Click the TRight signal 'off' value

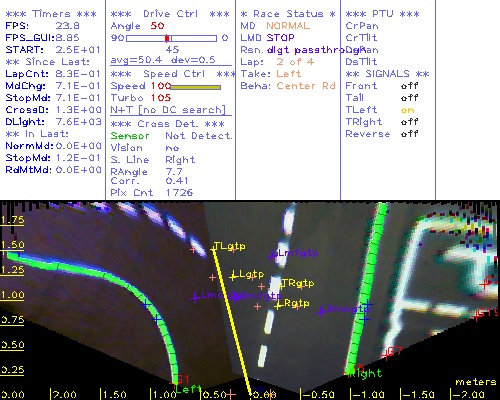(x=409, y=122)
